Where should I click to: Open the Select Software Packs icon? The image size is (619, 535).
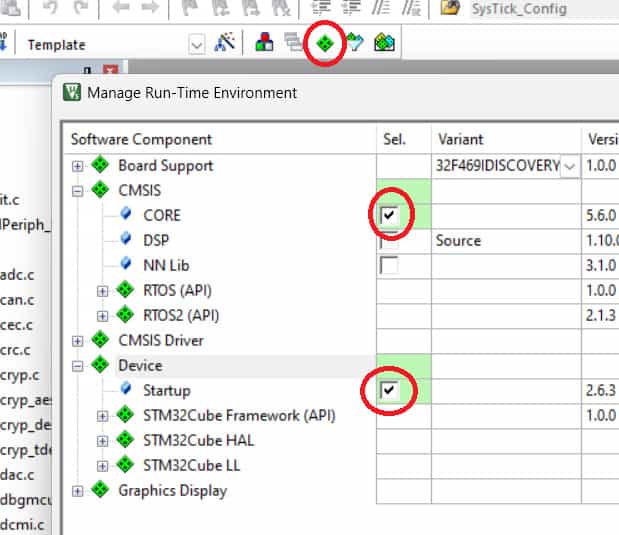pos(355,43)
